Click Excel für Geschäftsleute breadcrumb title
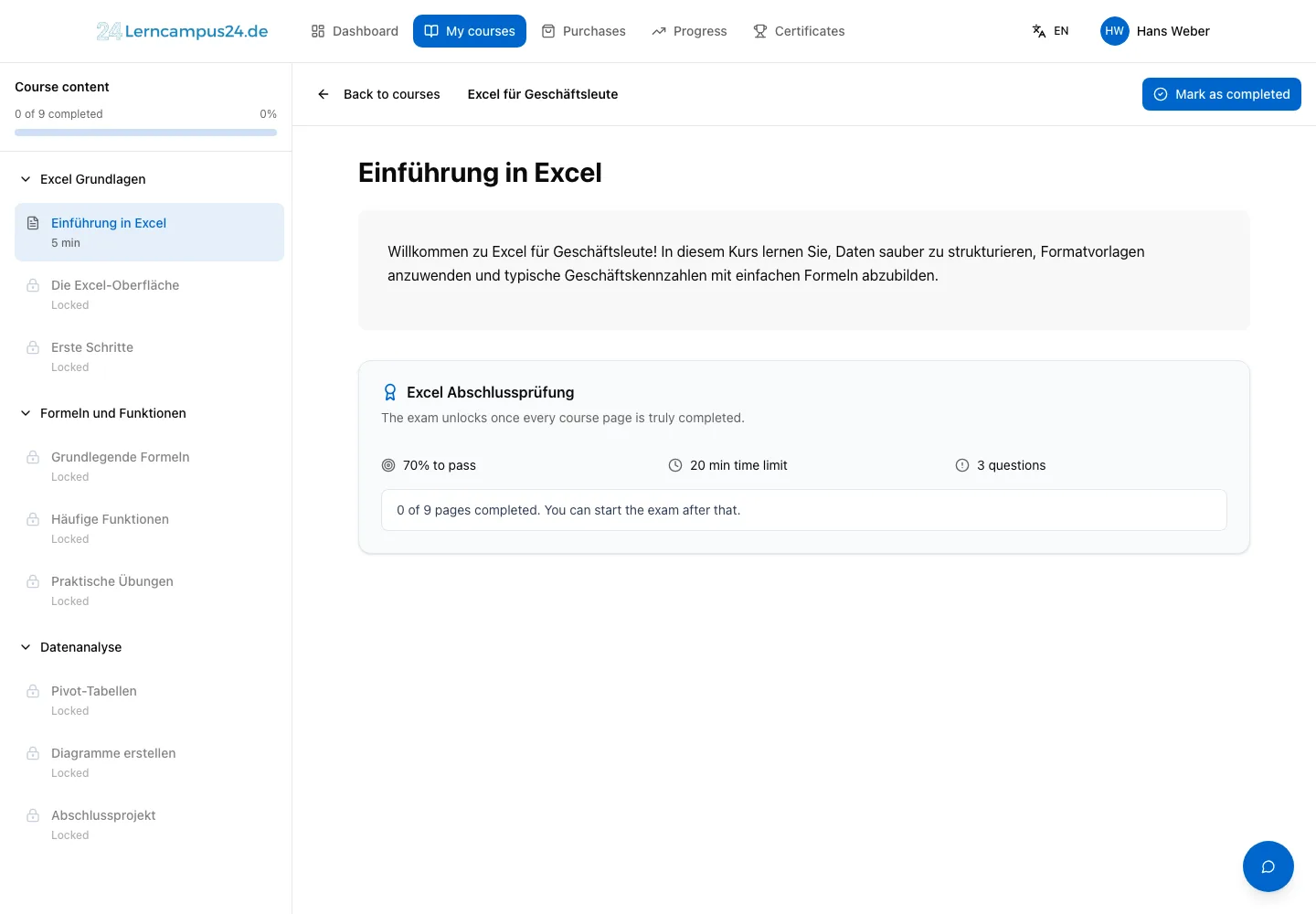 pos(543,94)
